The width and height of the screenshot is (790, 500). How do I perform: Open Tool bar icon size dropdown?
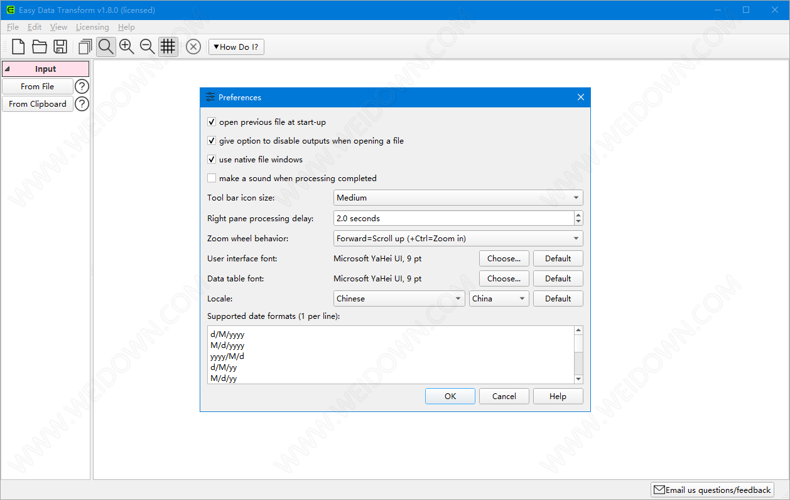click(x=458, y=198)
